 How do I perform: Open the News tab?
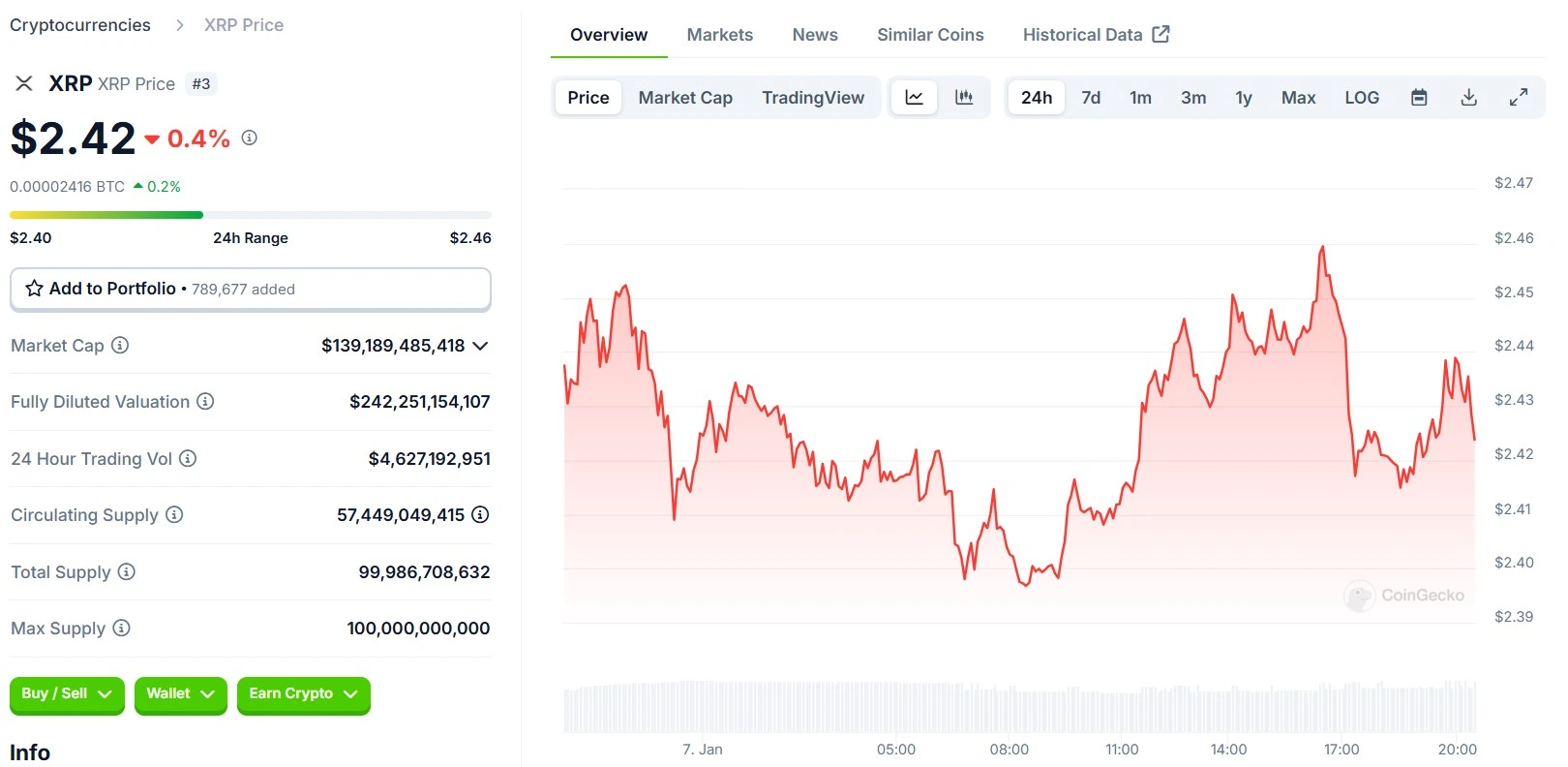815,35
